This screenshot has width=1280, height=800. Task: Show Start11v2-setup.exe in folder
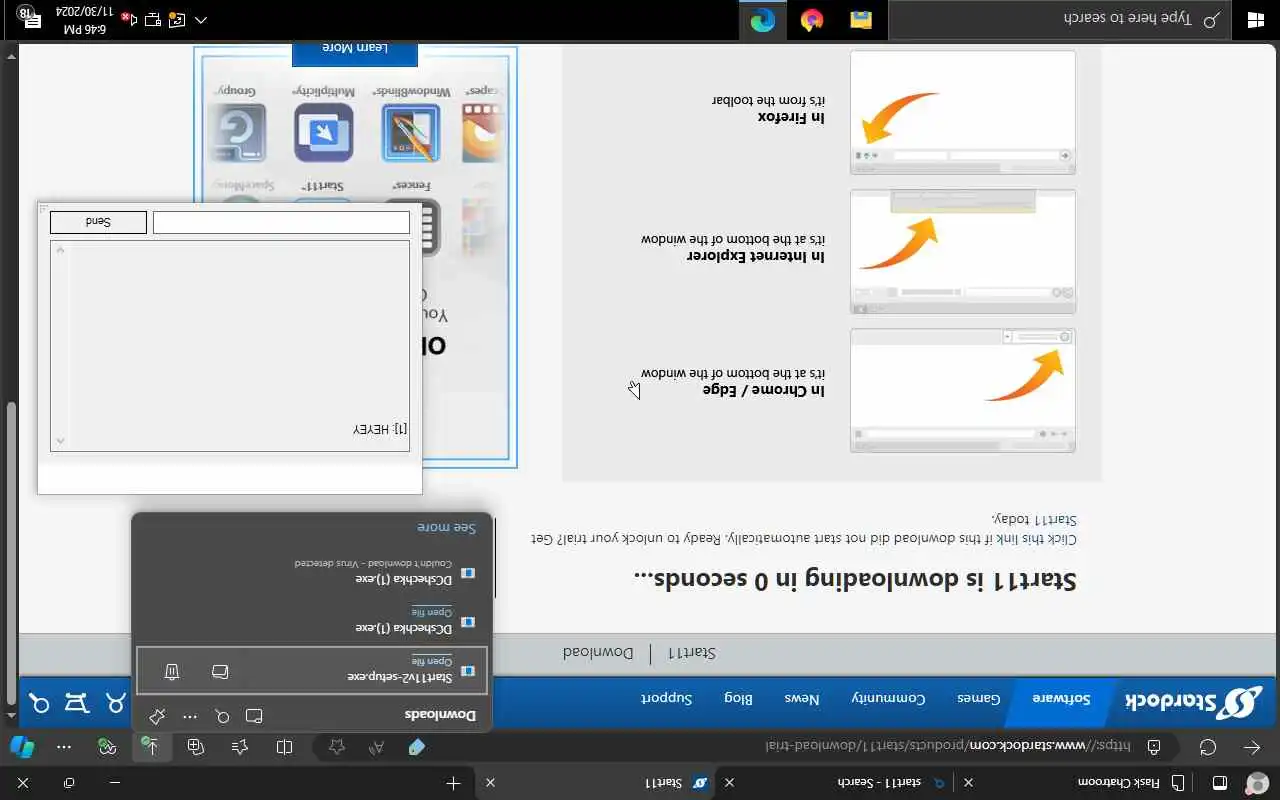click(x=220, y=671)
